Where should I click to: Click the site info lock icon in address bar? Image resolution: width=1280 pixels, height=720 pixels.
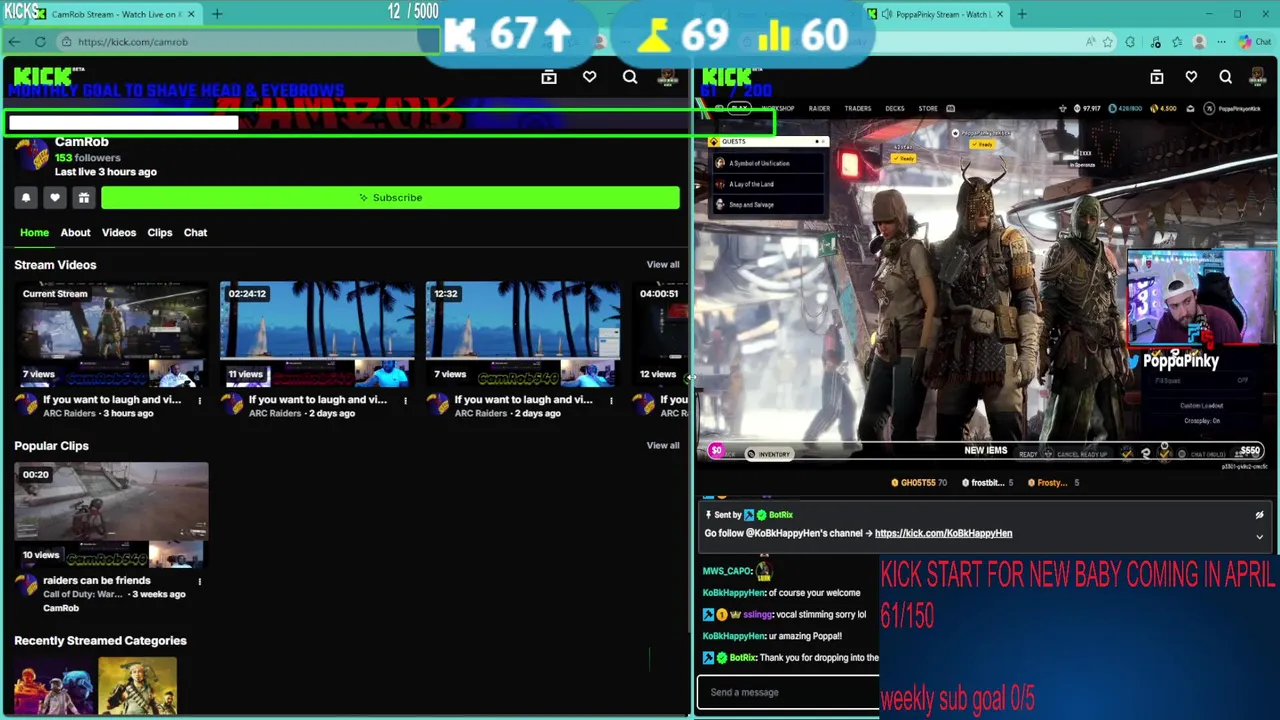(x=66, y=42)
